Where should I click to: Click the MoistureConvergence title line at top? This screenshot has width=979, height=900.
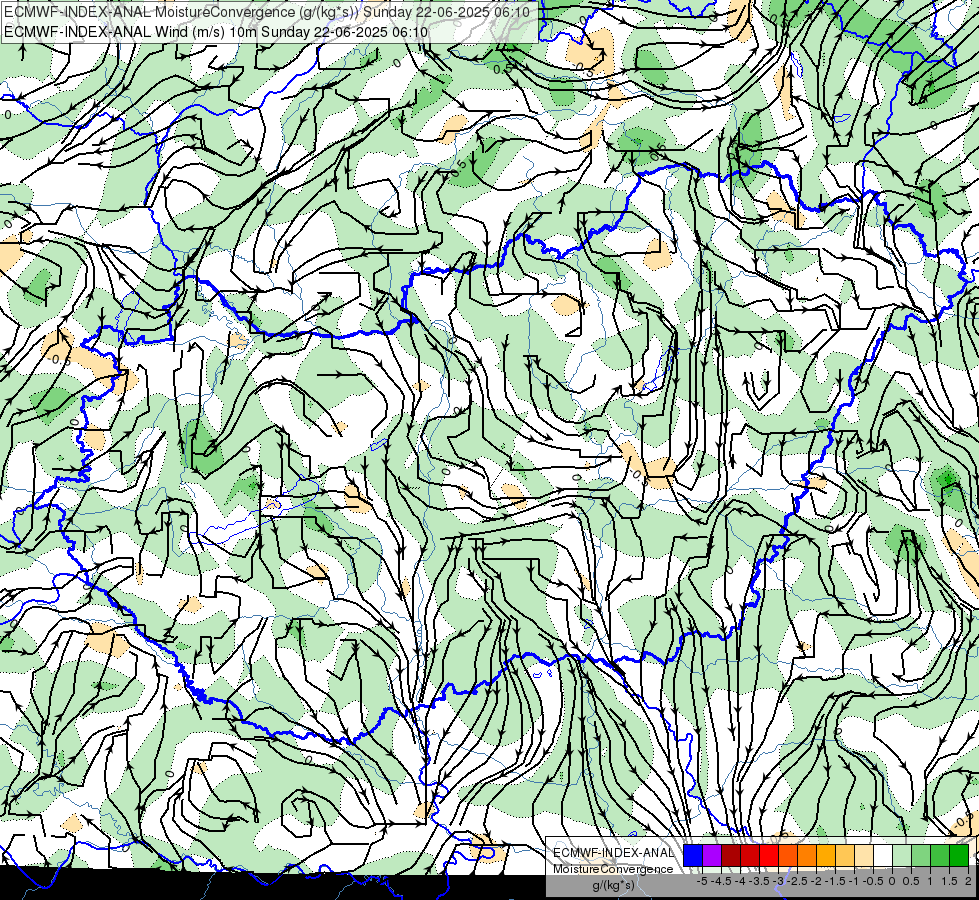click(x=267, y=12)
